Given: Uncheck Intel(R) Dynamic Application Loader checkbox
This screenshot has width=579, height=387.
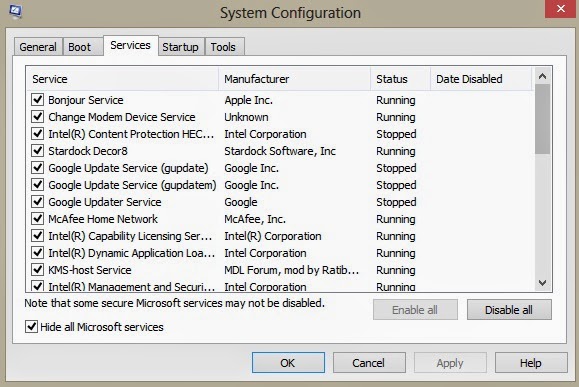Looking at the screenshot, I should (x=37, y=252).
